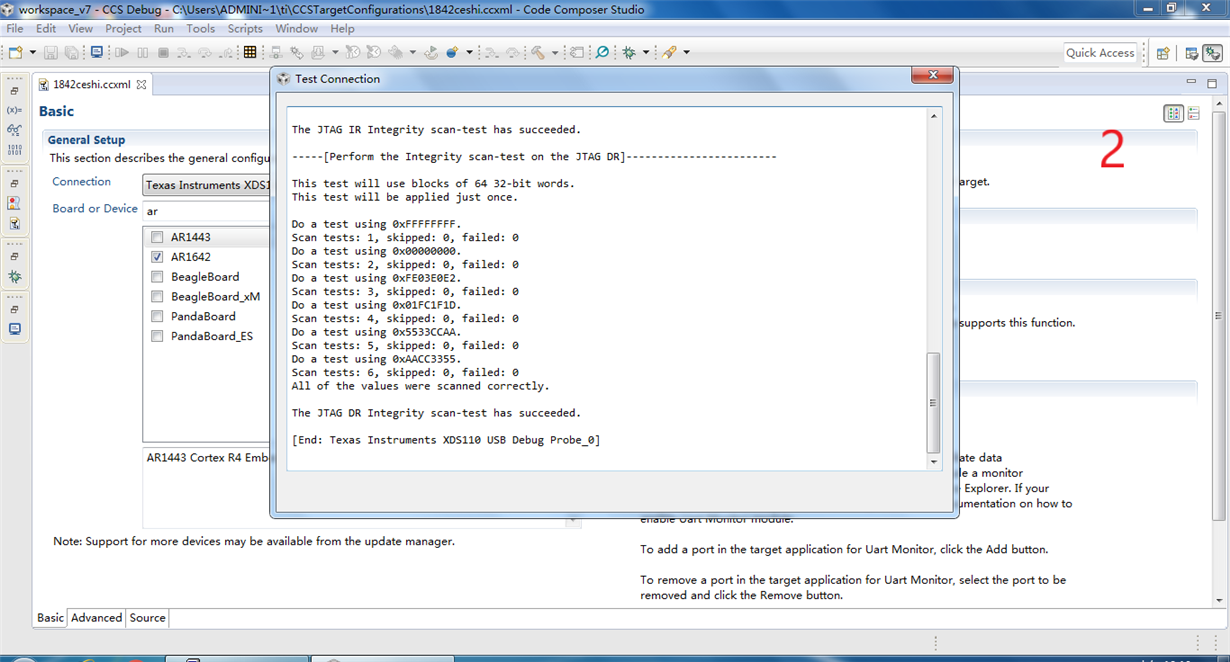Click the New toolbar icon

[x=15, y=52]
